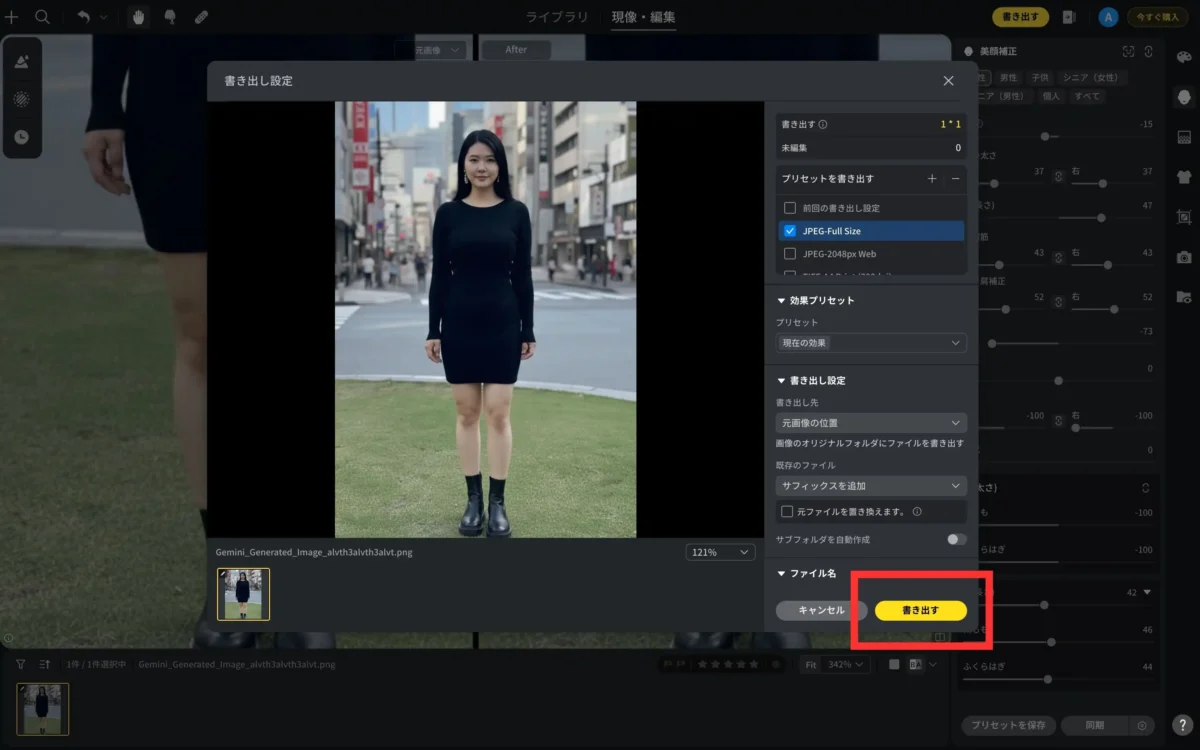This screenshot has height=750, width=1200.
Task: Open the T-shirt clothing panel icon
Action: pos(1184,177)
